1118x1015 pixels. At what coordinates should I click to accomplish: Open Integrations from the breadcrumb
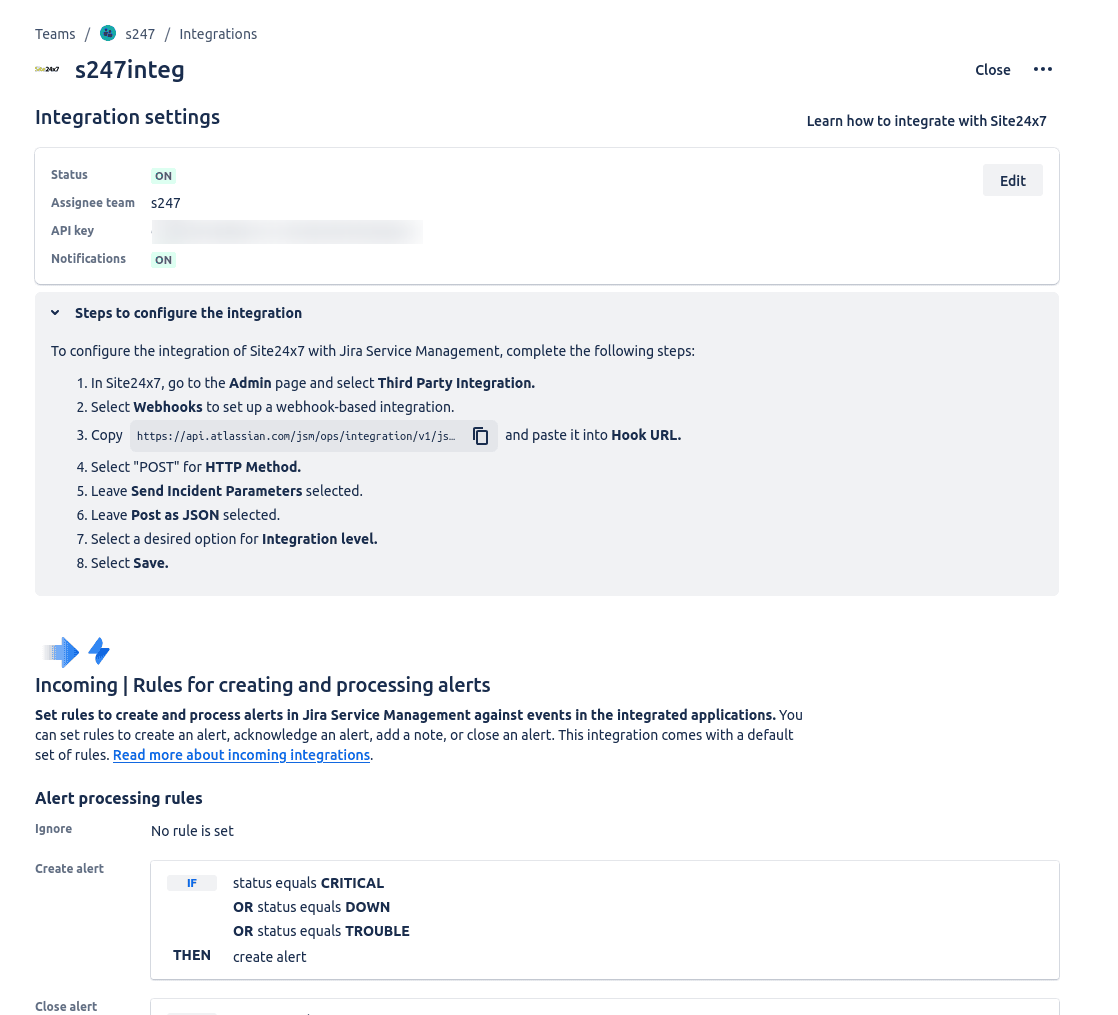pos(218,33)
